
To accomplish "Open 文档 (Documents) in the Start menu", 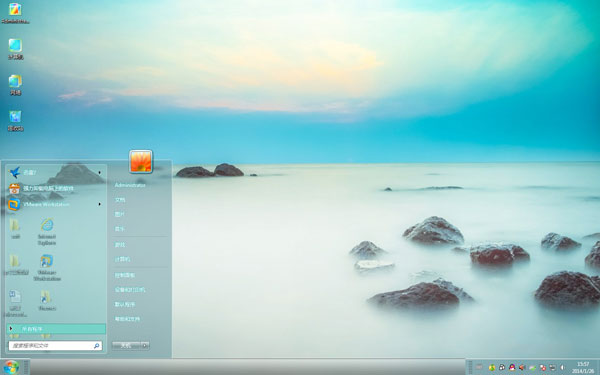I will tap(120, 200).
